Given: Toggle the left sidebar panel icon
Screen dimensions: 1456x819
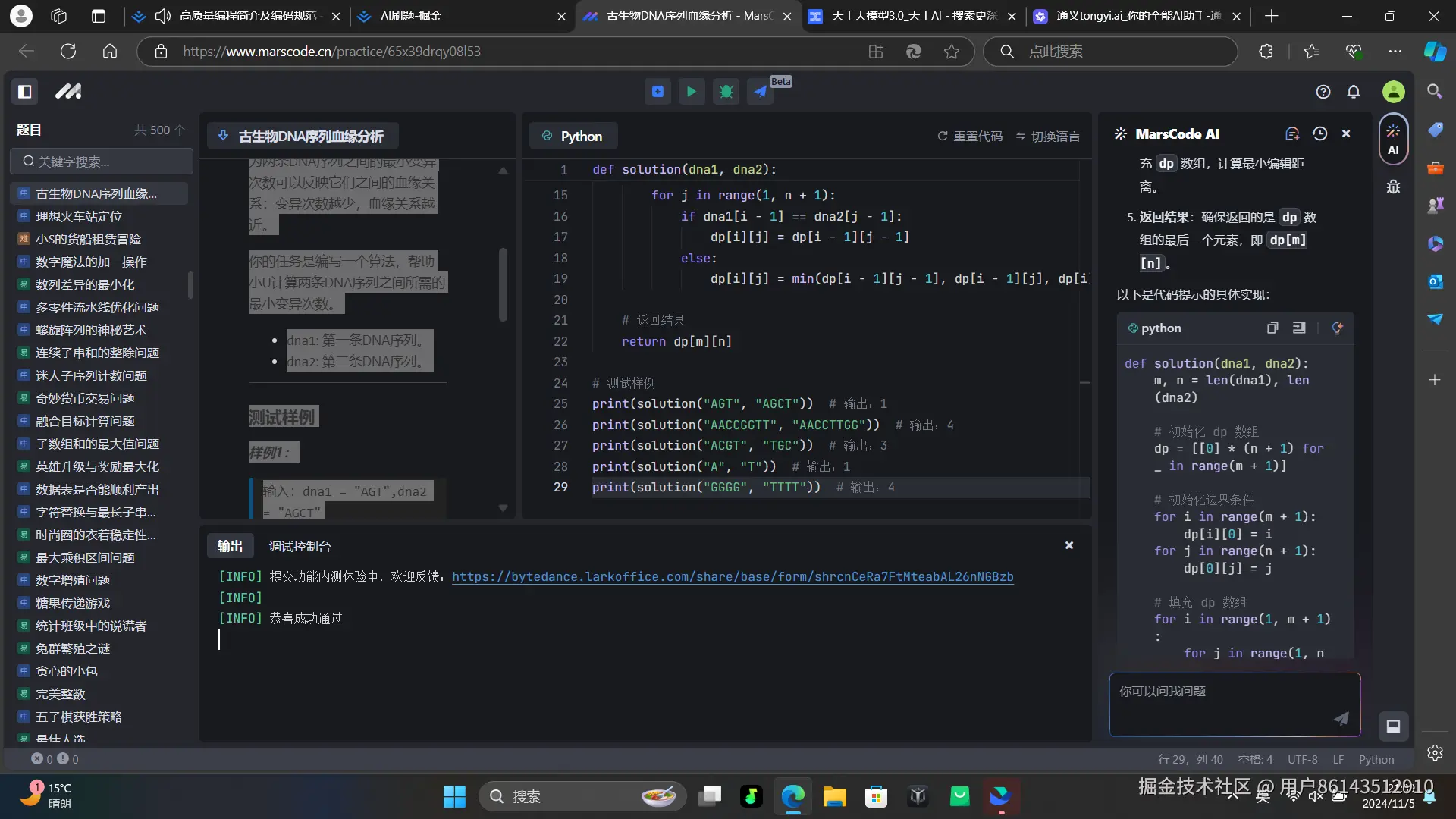Looking at the screenshot, I should (25, 92).
